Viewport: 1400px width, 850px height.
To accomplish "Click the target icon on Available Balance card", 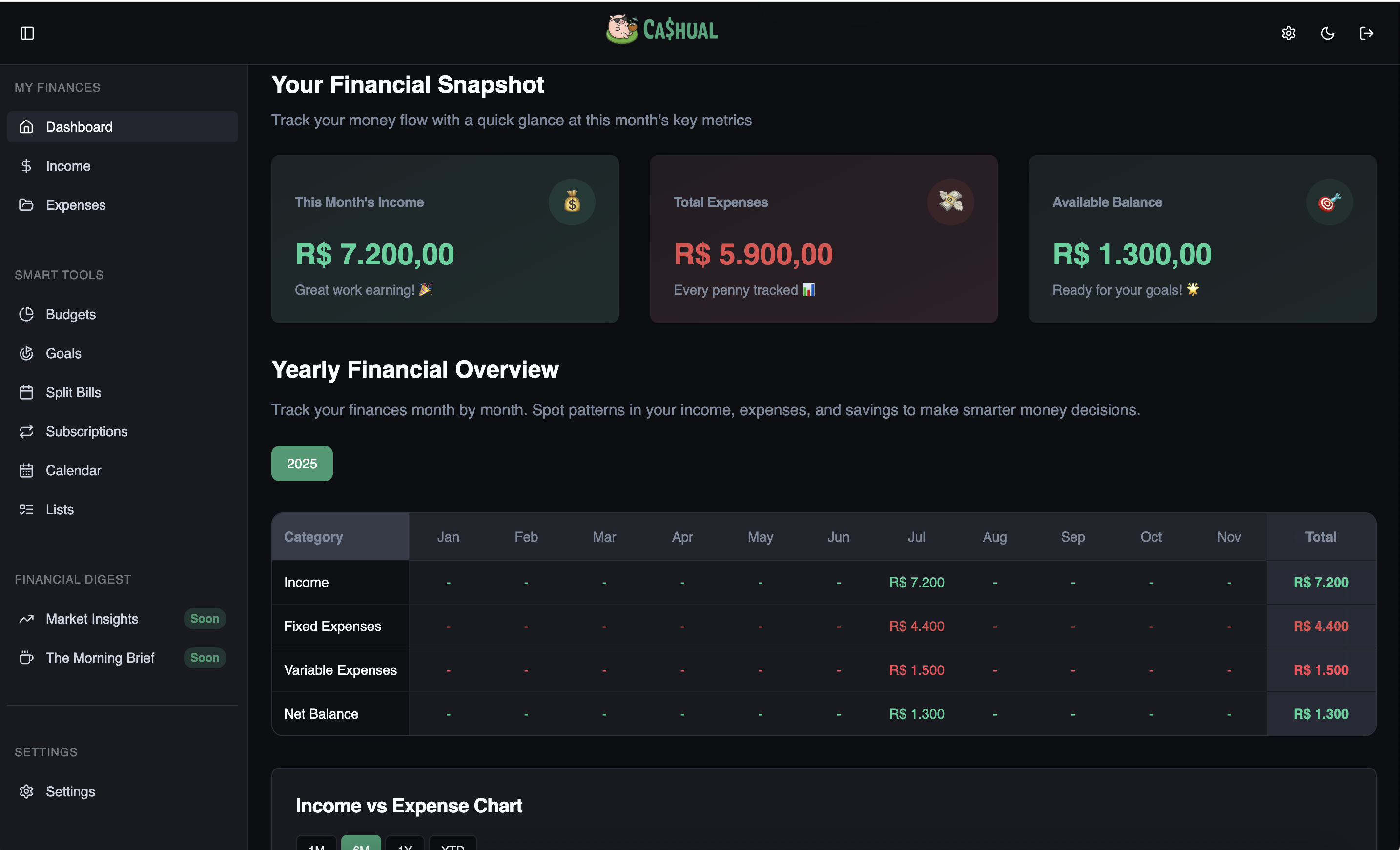I will pyautogui.click(x=1329, y=202).
